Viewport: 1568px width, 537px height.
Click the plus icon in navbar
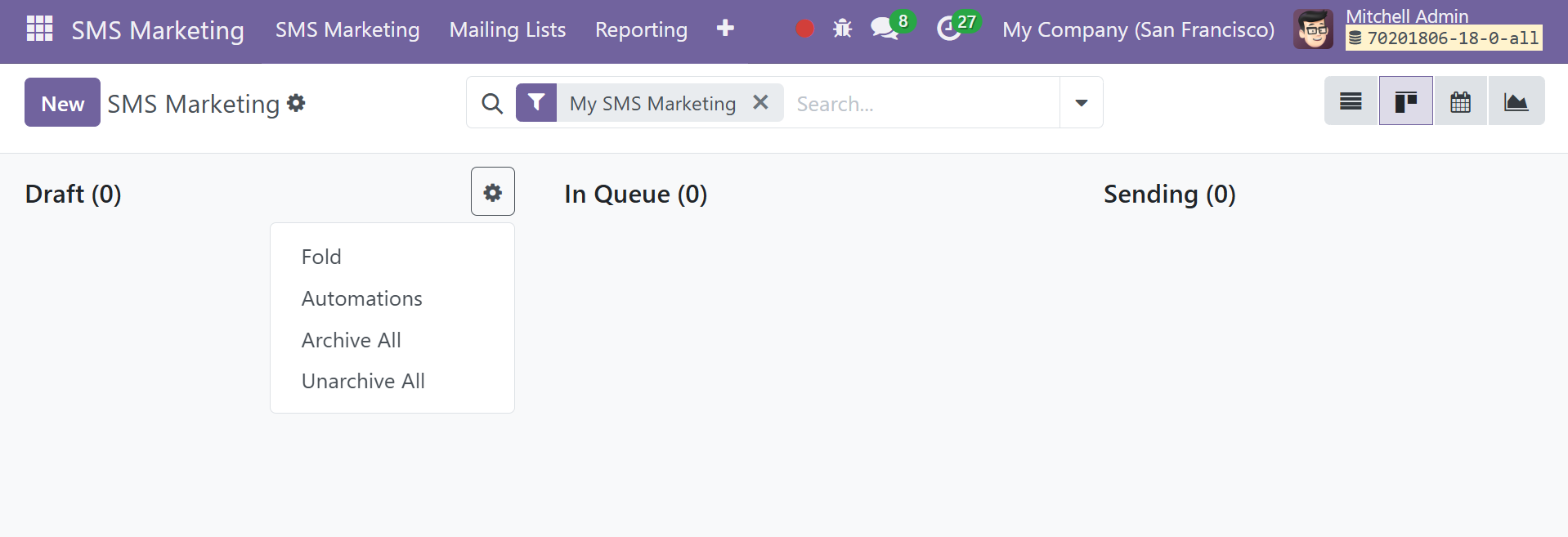point(725,29)
